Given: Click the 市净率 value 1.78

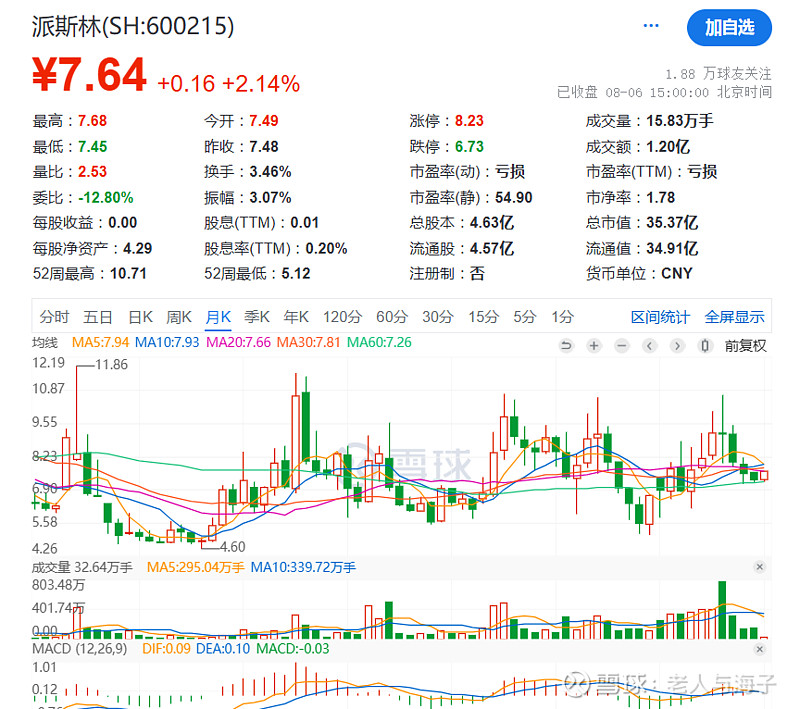Looking at the screenshot, I should [661, 197].
